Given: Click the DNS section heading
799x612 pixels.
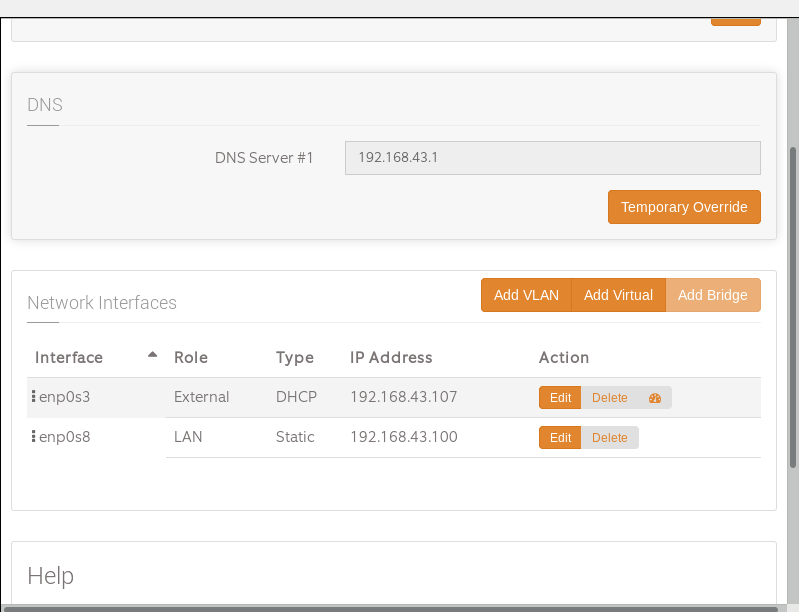Looking at the screenshot, I should coord(45,105).
